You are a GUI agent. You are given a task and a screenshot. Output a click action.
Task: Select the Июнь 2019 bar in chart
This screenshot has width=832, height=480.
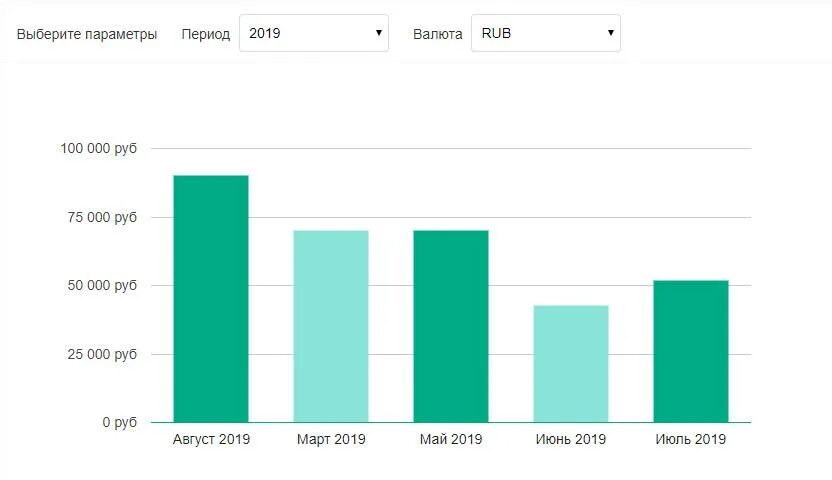coord(570,364)
